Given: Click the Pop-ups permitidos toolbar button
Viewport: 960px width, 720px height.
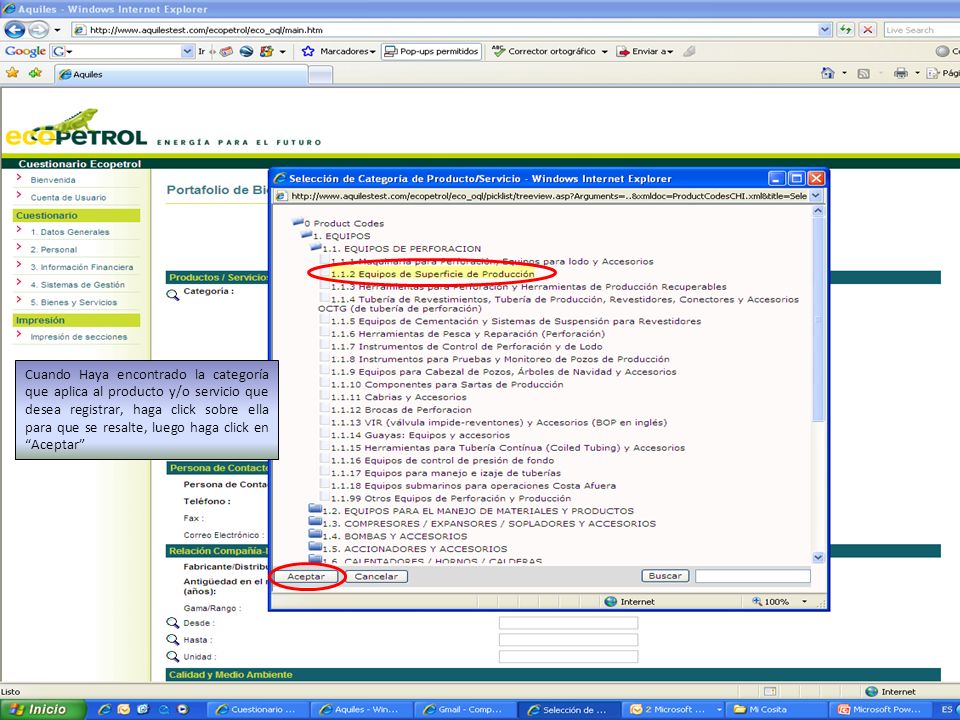Looking at the screenshot, I should click(x=432, y=51).
